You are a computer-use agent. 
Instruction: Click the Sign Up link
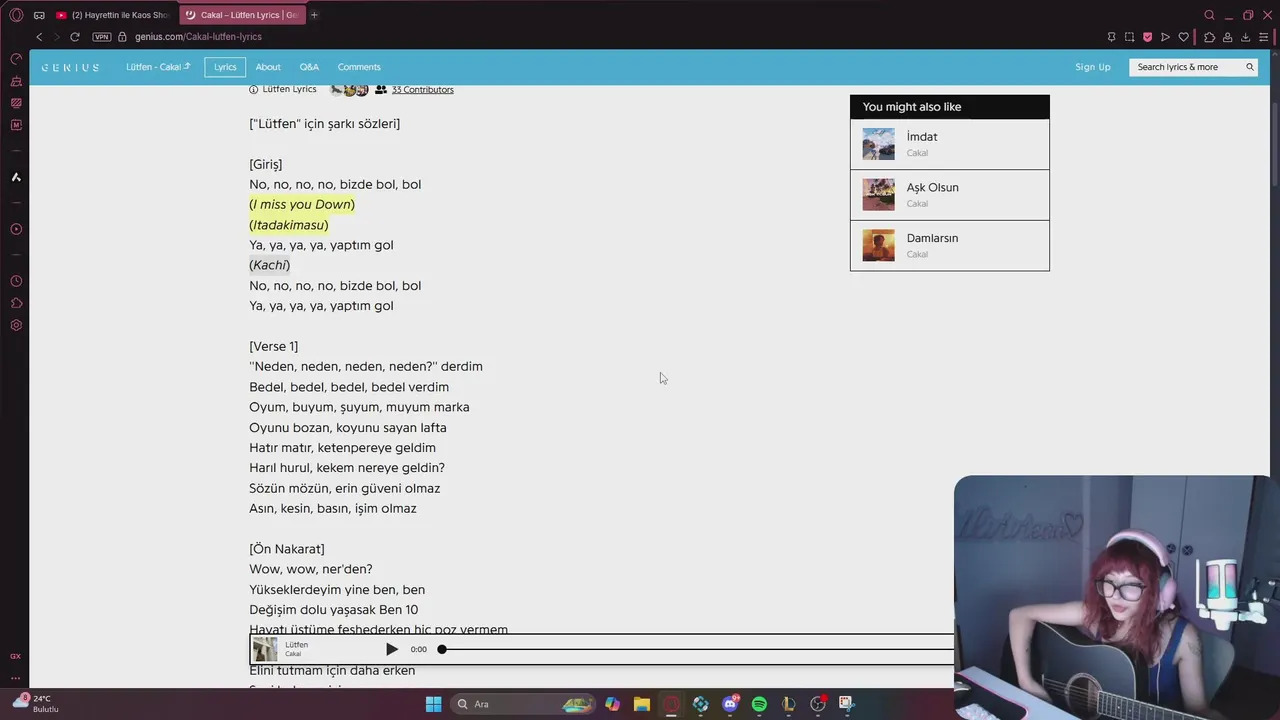click(1093, 67)
